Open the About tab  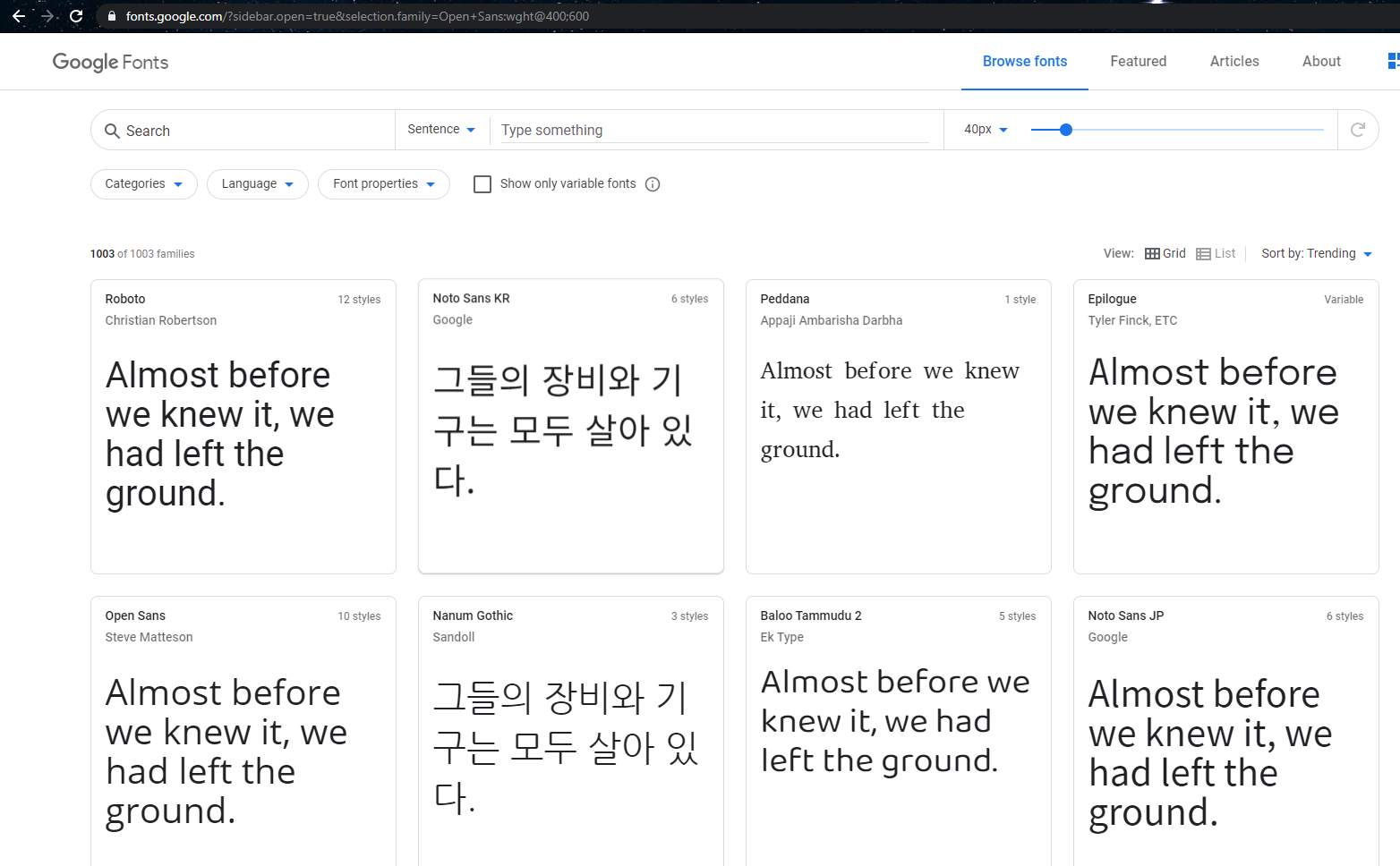[x=1321, y=61]
